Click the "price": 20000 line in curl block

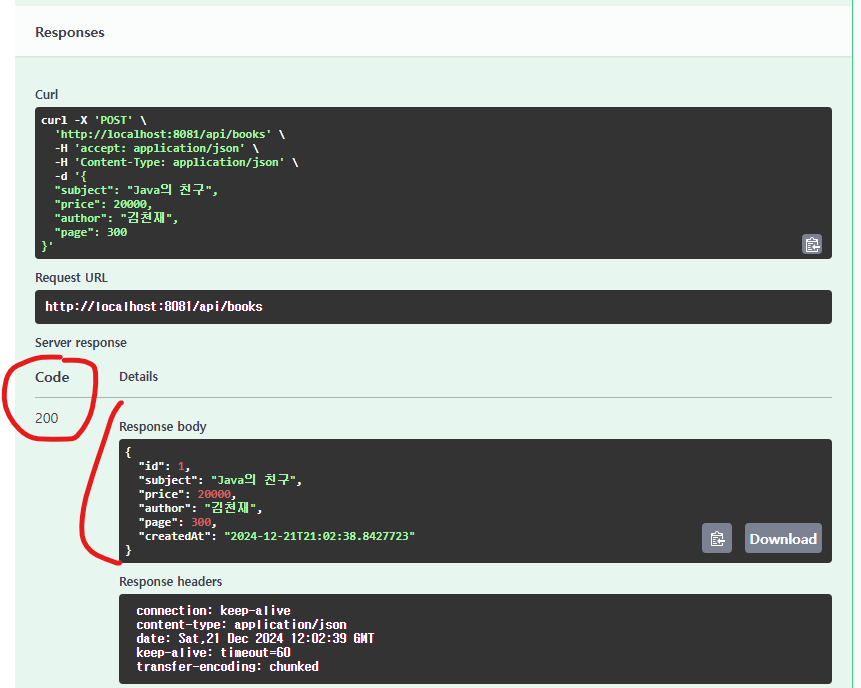pyautogui.click(x=103, y=204)
